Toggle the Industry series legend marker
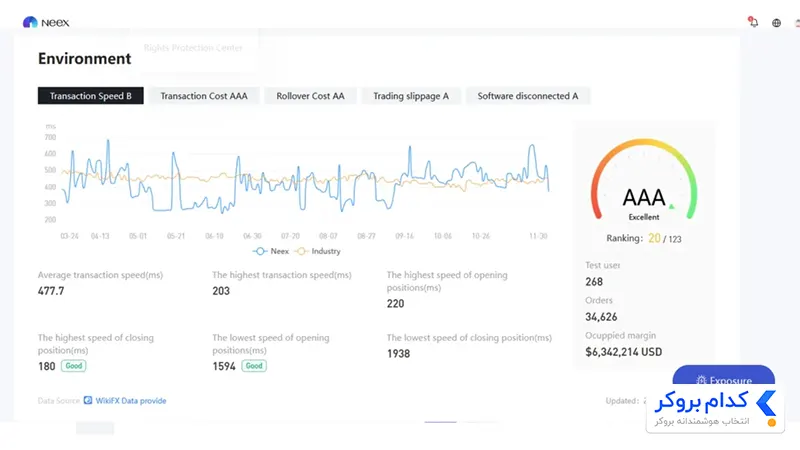The image size is (800, 450). pos(302,251)
